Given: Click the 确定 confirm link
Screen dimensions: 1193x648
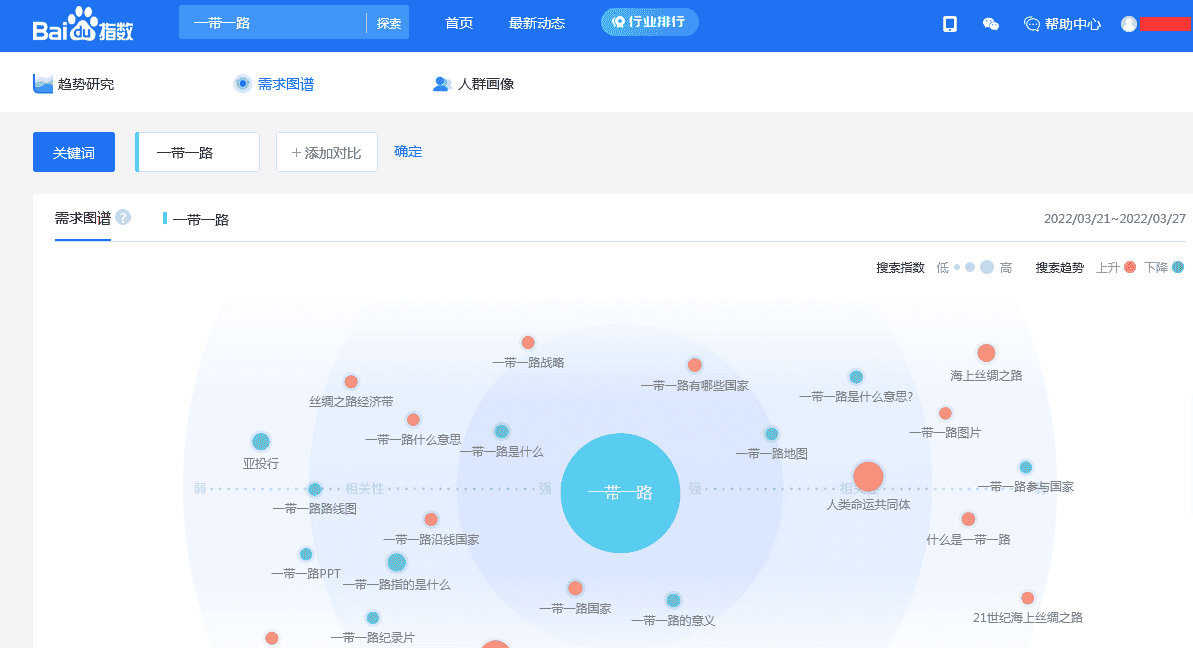Looking at the screenshot, I should 408,151.
